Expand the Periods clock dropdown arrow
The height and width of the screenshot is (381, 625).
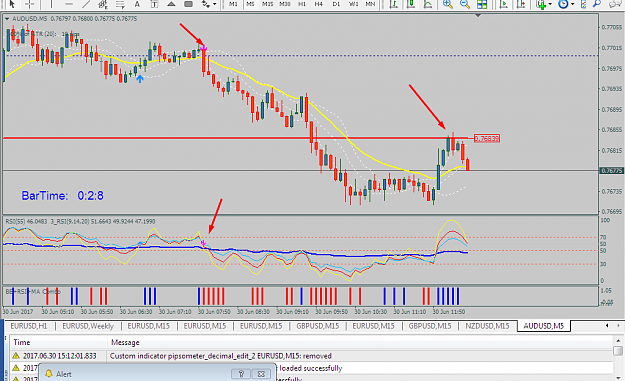(573, 4)
